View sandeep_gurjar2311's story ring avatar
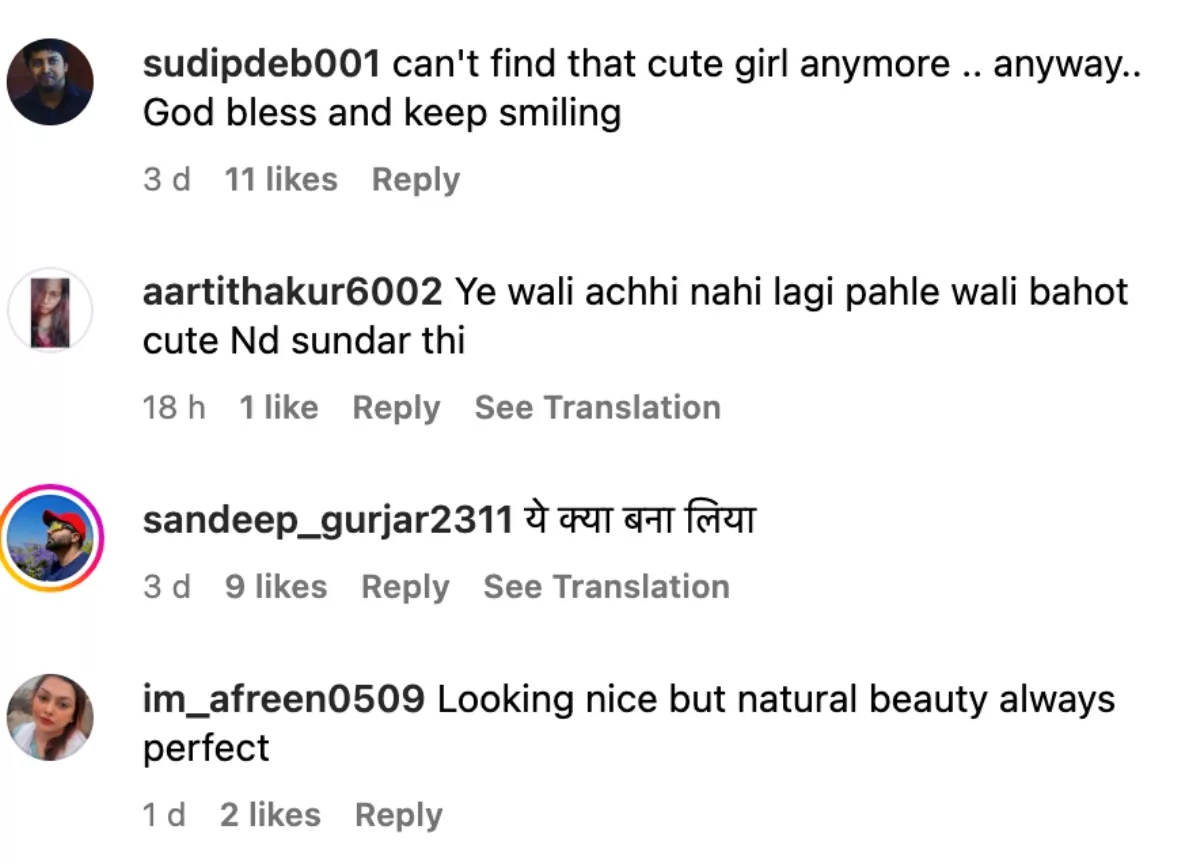Viewport: 1200px width, 865px height. click(x=50, y=538)
